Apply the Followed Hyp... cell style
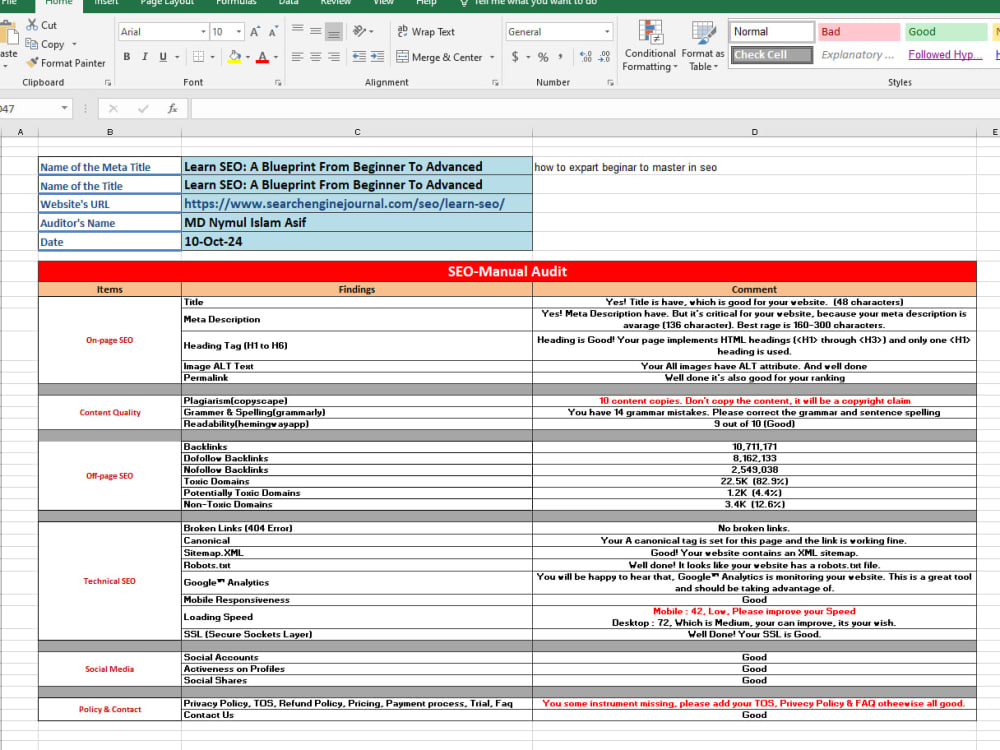The width and height of the screenshot is (1000, 750). (x=945, y=55)
